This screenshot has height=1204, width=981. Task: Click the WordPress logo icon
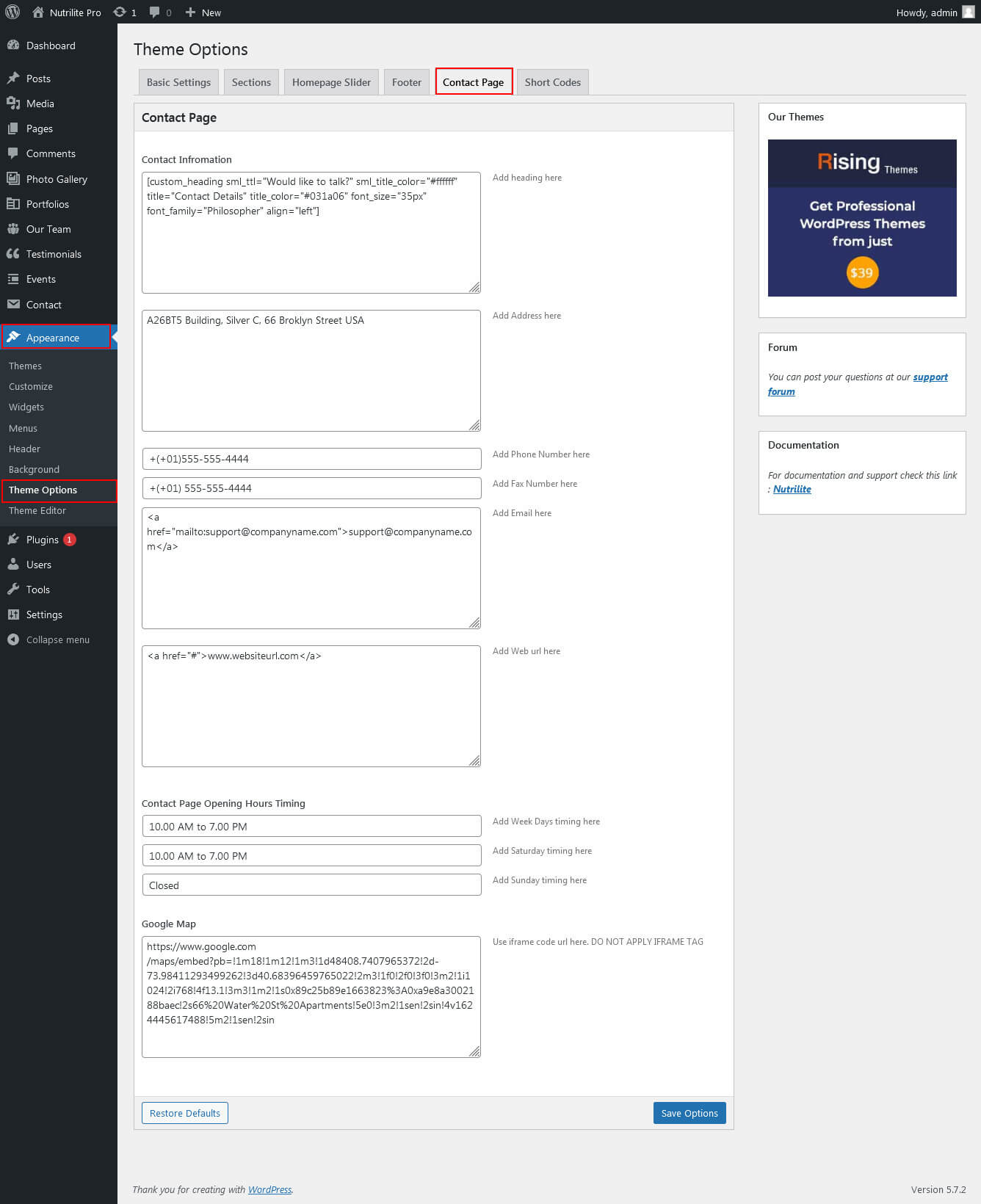(x=12, y=12)
